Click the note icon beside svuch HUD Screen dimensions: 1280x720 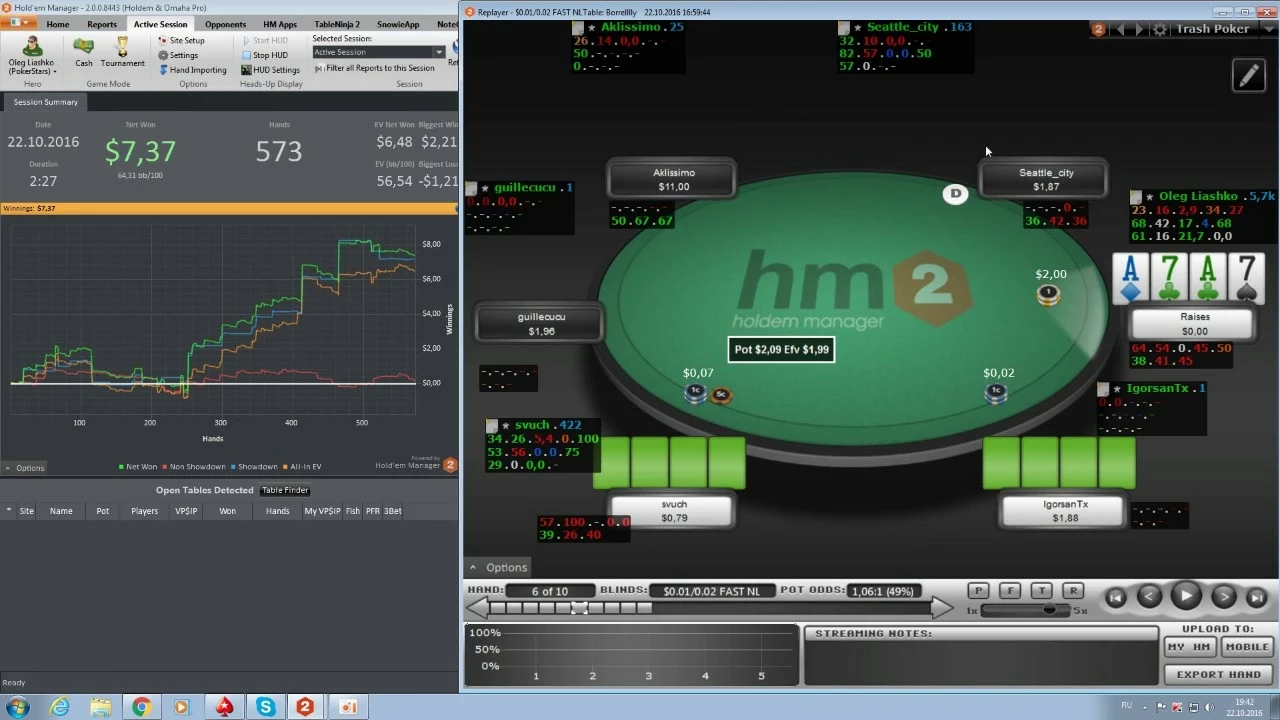coord(492,426)
